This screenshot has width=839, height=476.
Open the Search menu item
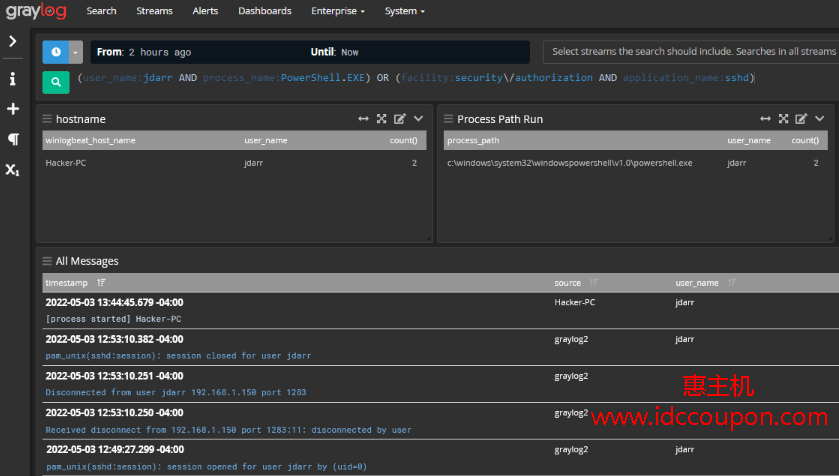click(x=101, y=11)
